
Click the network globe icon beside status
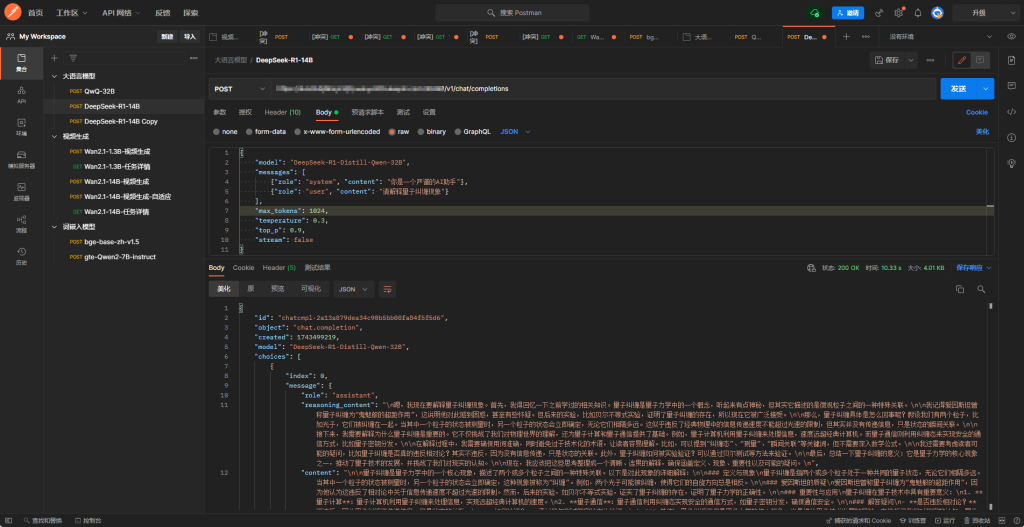point(812,268)
